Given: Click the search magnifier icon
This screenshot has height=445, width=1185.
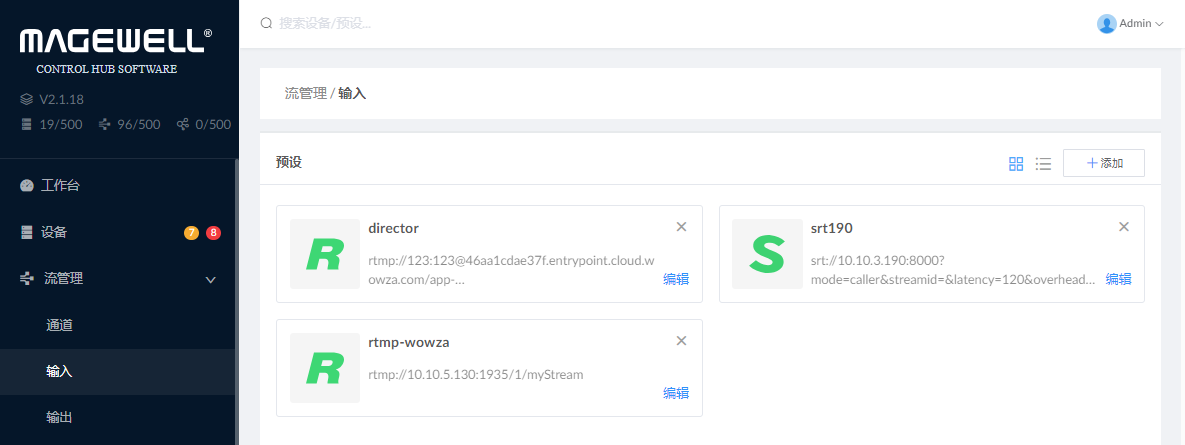Looking at the screenshot, I should pos(266,23).
